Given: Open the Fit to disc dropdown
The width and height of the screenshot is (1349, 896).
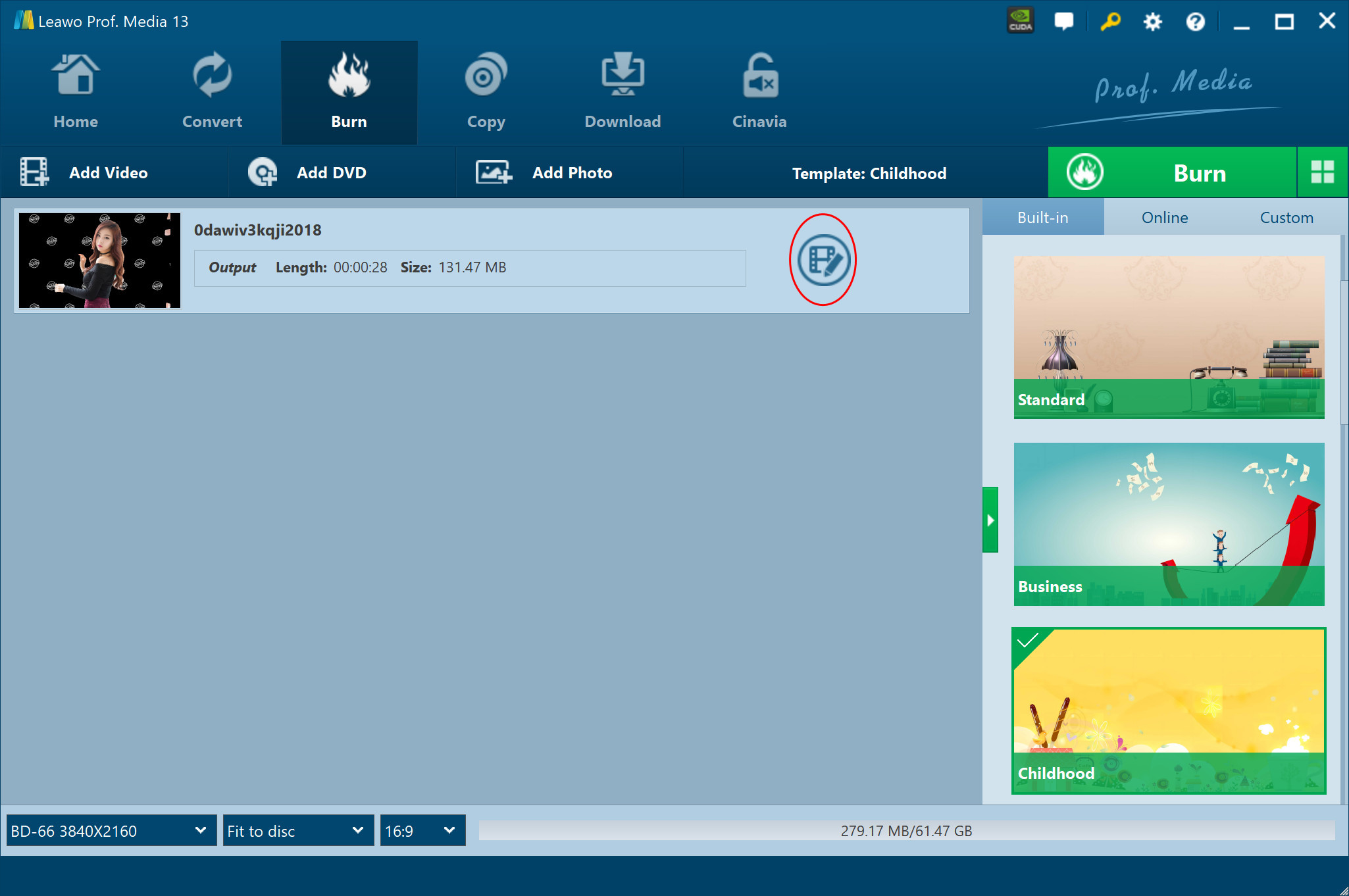Looking at the screenshot, I should [x=297, y=830].
